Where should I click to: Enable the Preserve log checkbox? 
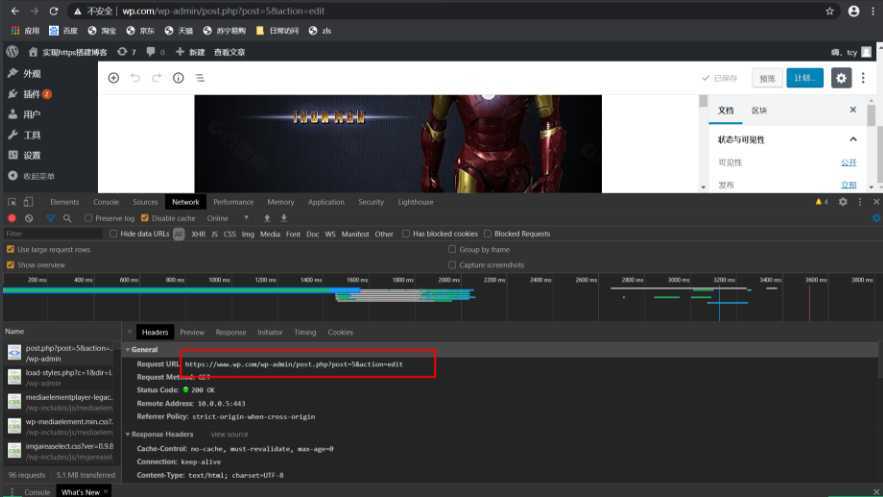point(88,218)
